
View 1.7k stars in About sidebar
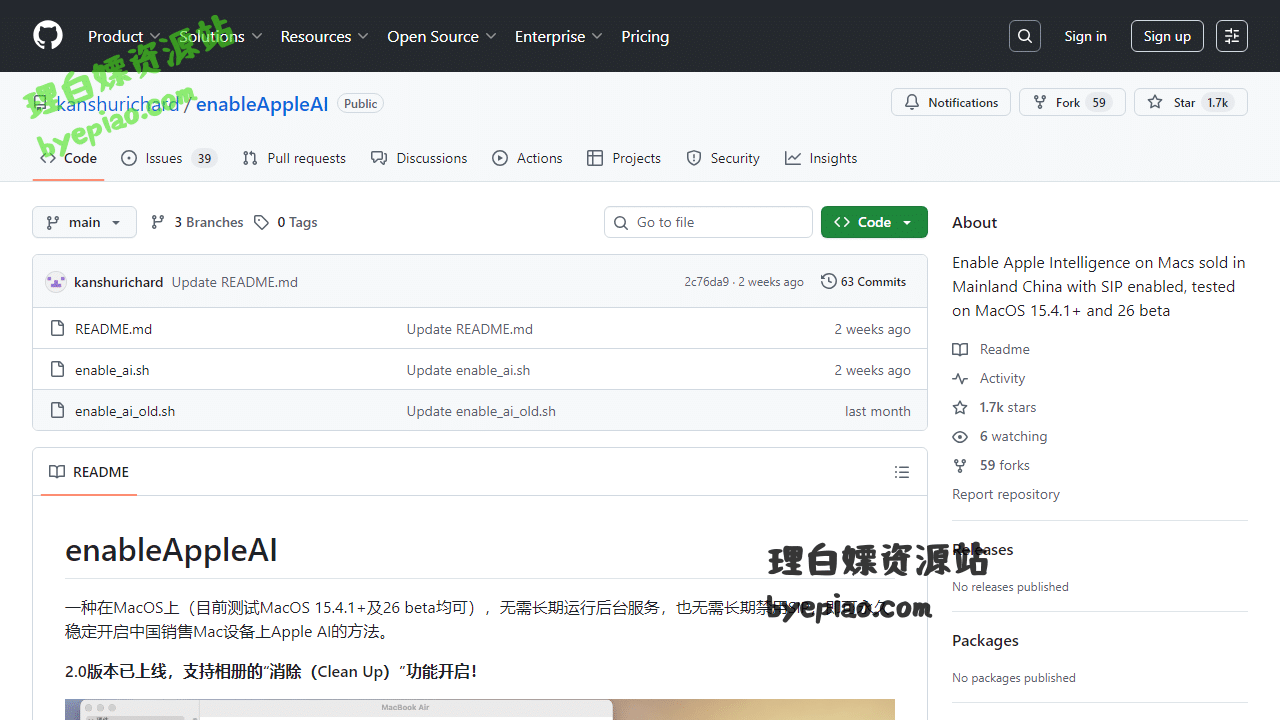click(994, 407)
